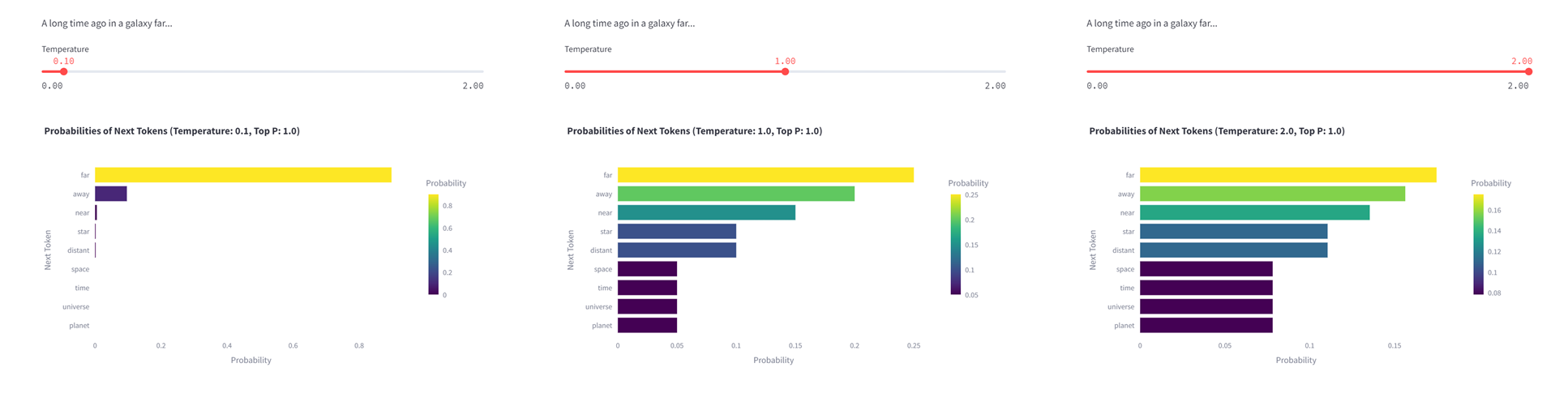
Task: Click the '0.00' minimum under the 2.00 slider
Action: tap(1097, 86)
